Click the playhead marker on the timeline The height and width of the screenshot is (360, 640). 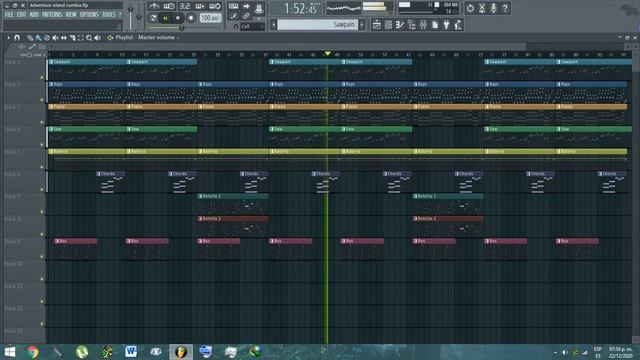pos(327,54)
